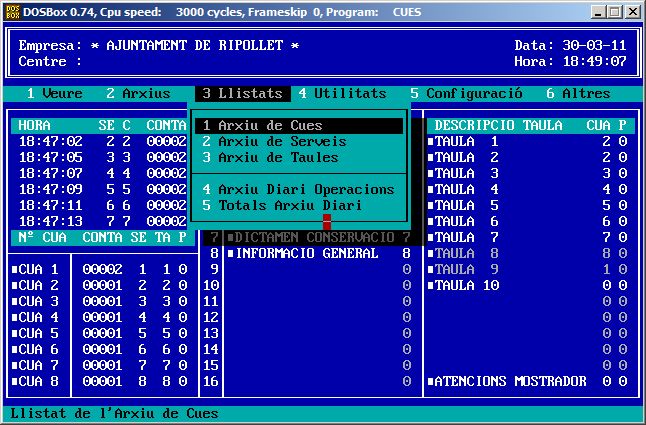Viewport: 646px width, 425px height.
Task: Select the CUA 5 queue row
Action: pyautogui.click(x=39, y=334)
